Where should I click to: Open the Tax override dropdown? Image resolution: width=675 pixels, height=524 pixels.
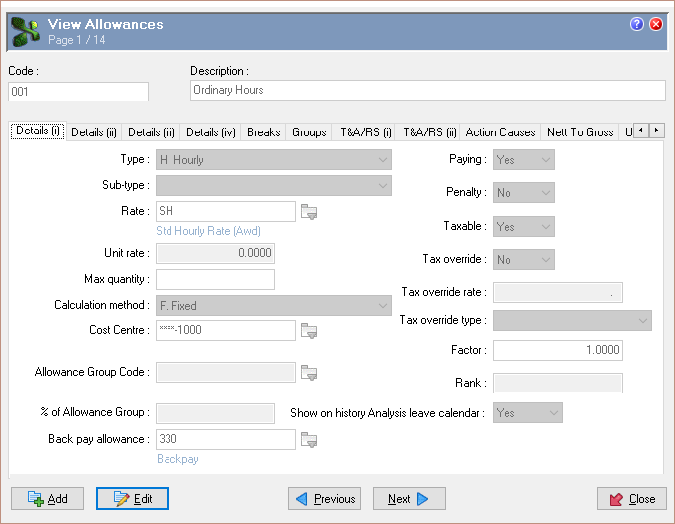point(523,260)
